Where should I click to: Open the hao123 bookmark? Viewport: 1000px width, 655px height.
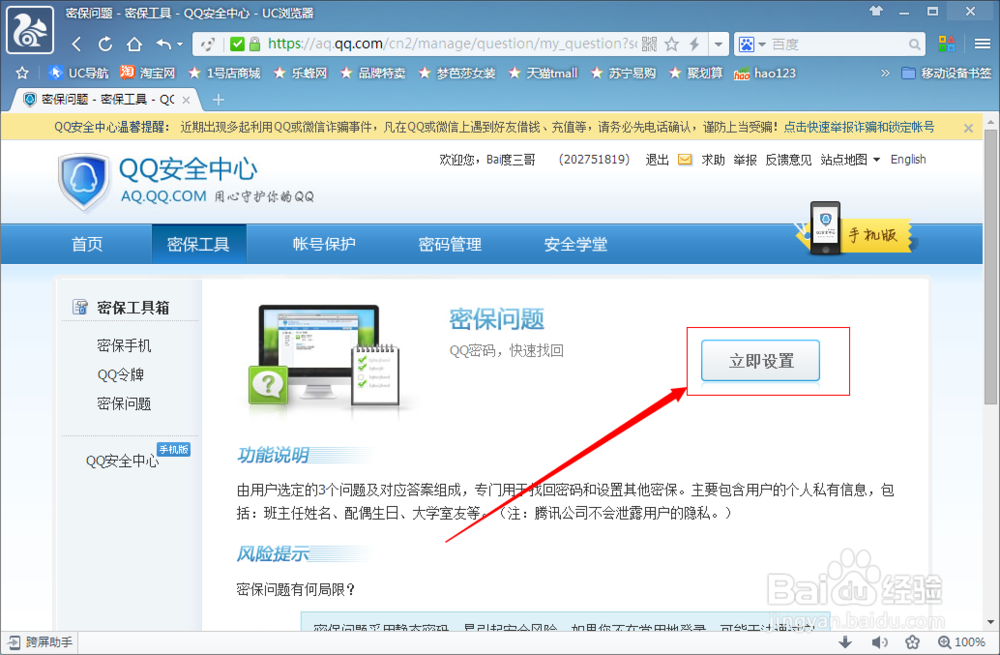(765, 73)
